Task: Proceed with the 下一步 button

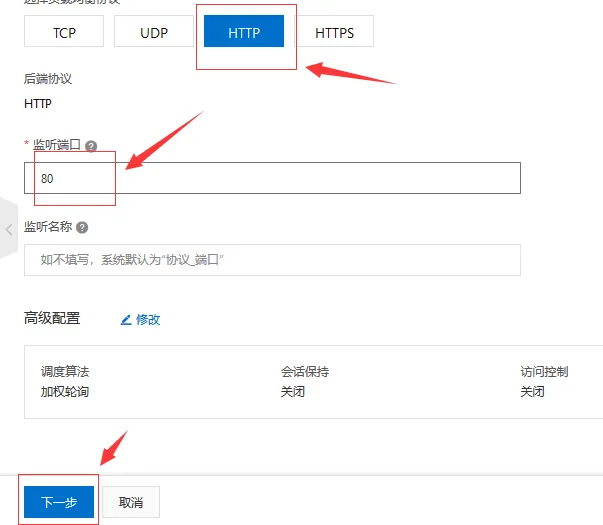Action: tap(59, 502)
